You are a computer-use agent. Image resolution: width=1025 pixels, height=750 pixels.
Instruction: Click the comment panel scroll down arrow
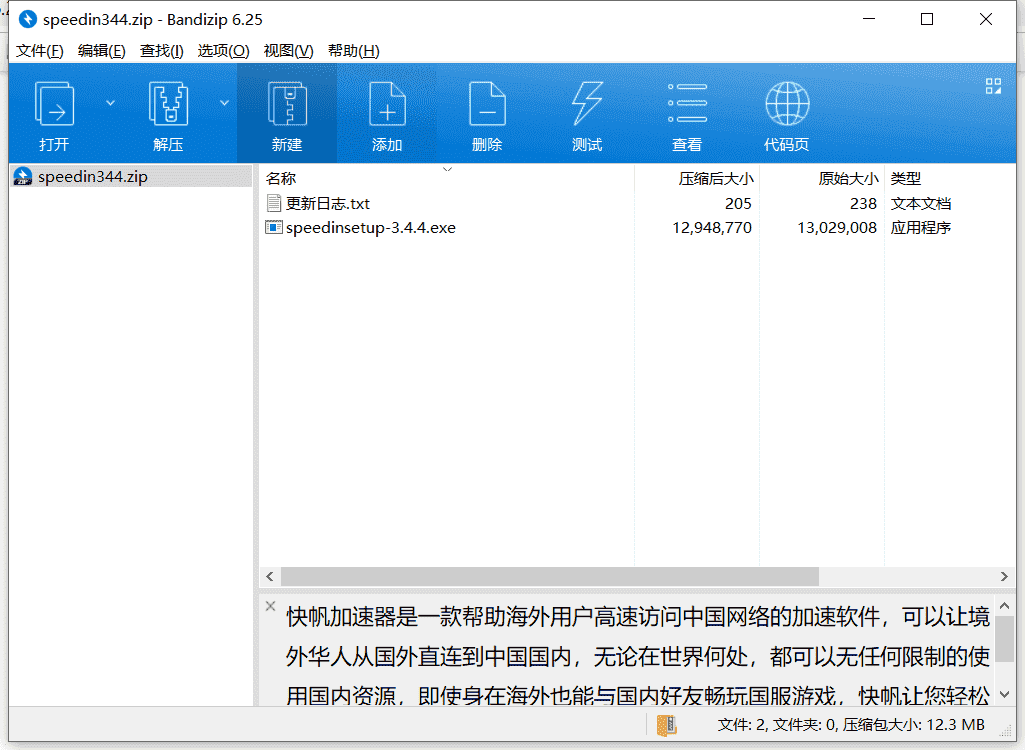(1005, 694)
